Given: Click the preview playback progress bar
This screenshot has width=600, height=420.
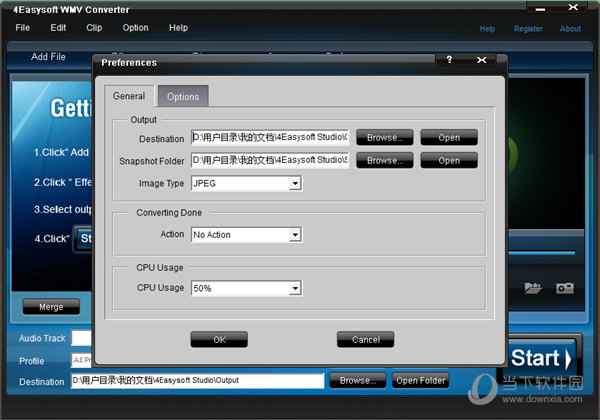Looking at the screenshot, I should click(x=541, y=252).
